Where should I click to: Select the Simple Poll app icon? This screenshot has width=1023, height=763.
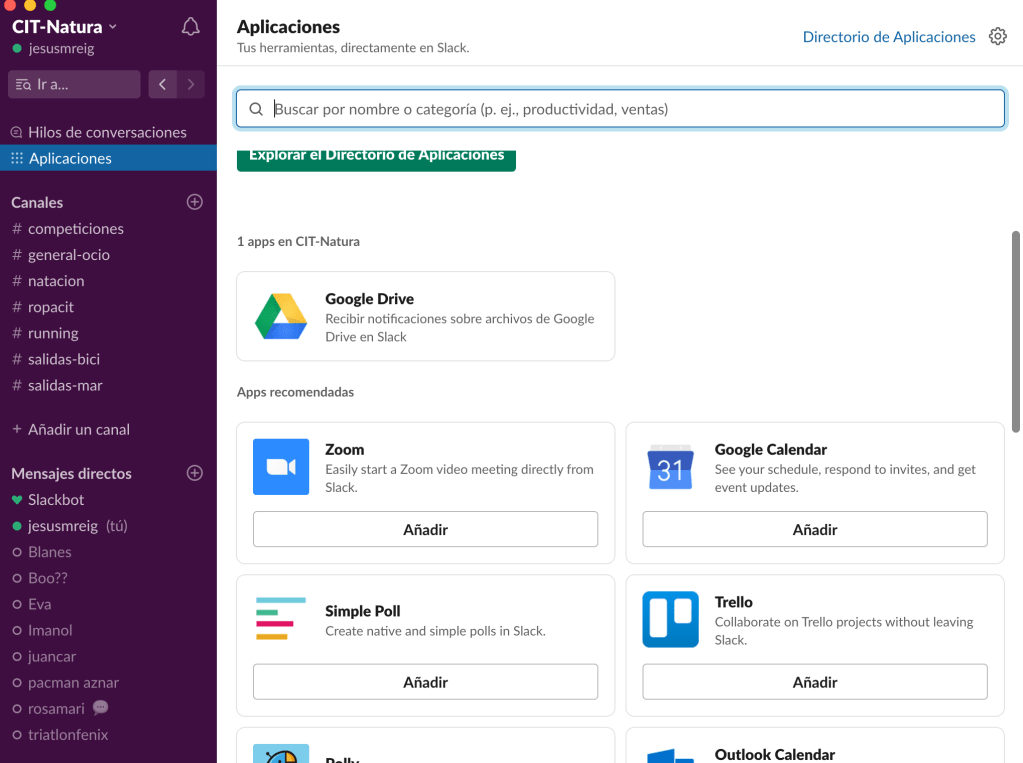click(x=280, y=619)
